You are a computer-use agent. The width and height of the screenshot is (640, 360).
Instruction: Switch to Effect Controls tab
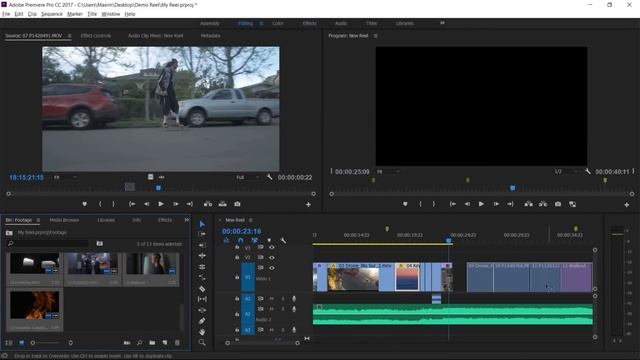[x=96, y=36]
